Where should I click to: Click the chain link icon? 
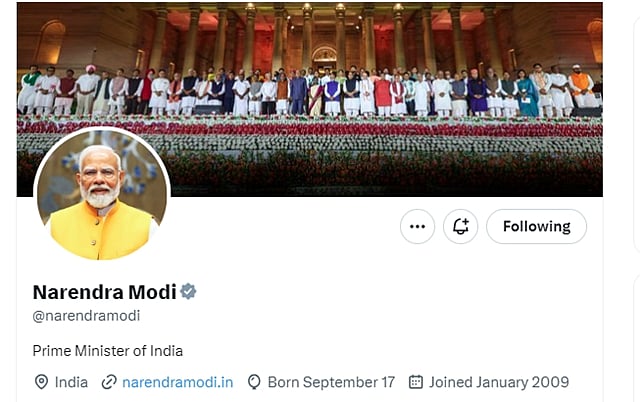tap(109, 382)
